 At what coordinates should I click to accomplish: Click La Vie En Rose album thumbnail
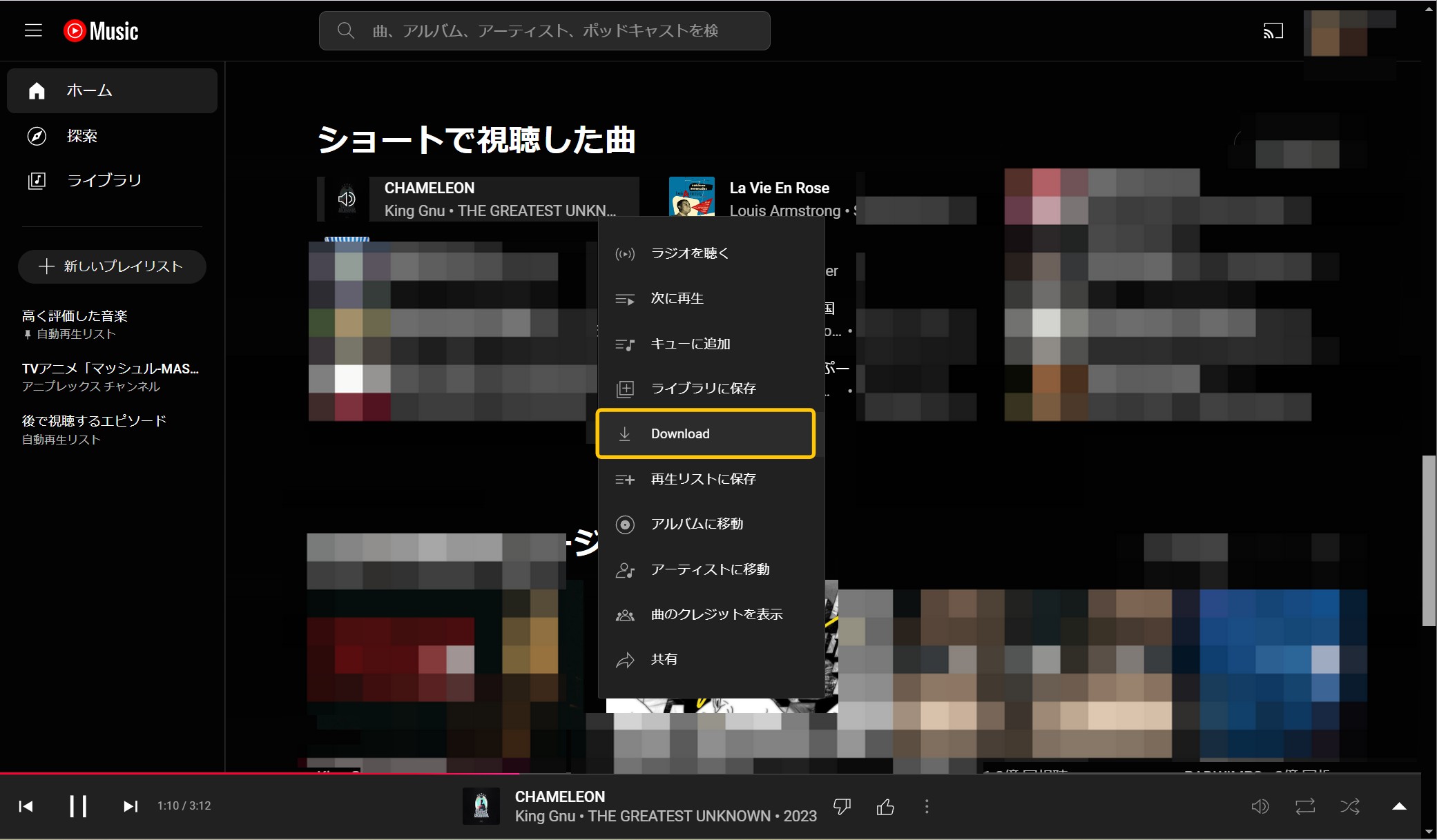pyautogui.click(x=692, y=197)
